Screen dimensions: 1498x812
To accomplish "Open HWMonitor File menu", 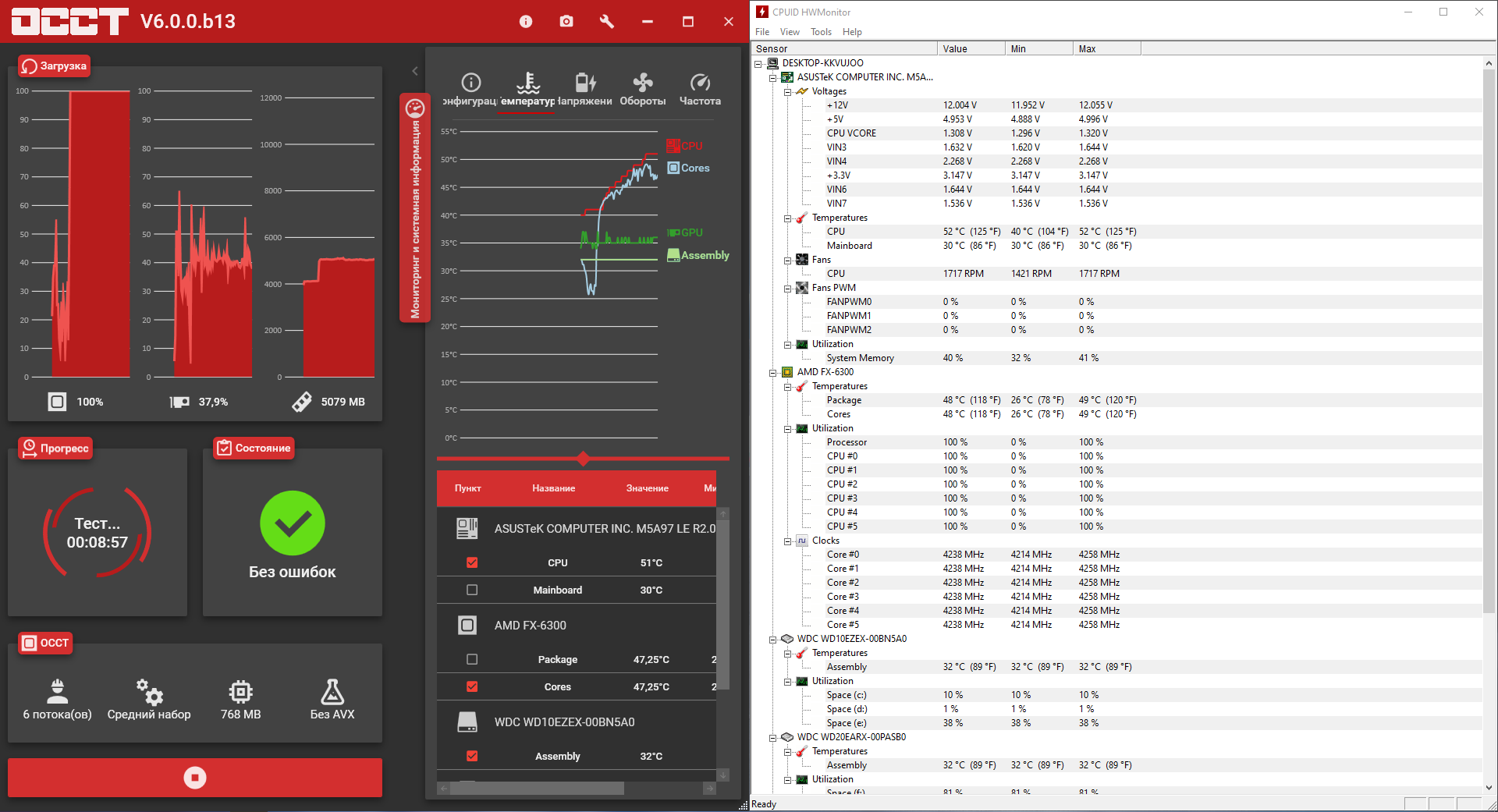I will (762, 32).
